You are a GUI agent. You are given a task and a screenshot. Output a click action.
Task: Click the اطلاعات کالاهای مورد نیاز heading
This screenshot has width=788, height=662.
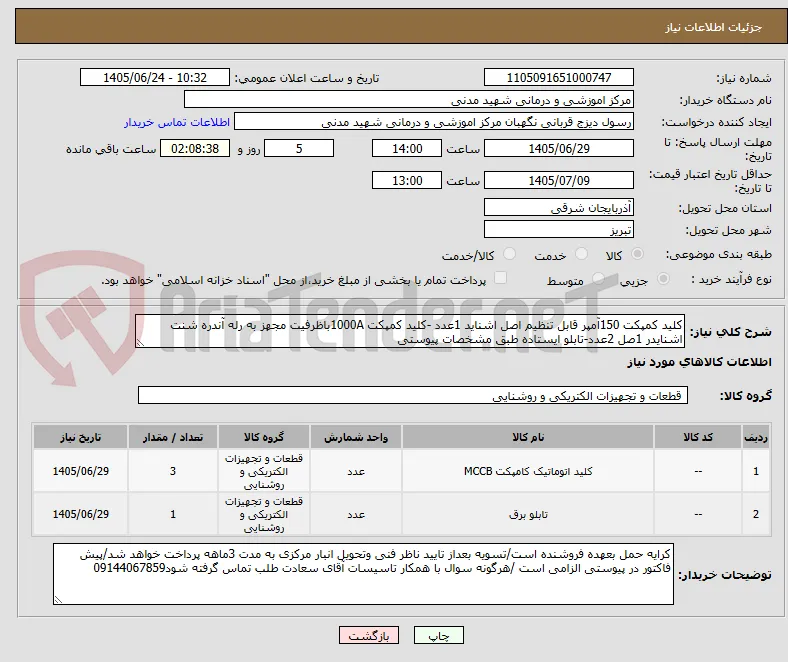pyautogui.click(x=699, y=362)
